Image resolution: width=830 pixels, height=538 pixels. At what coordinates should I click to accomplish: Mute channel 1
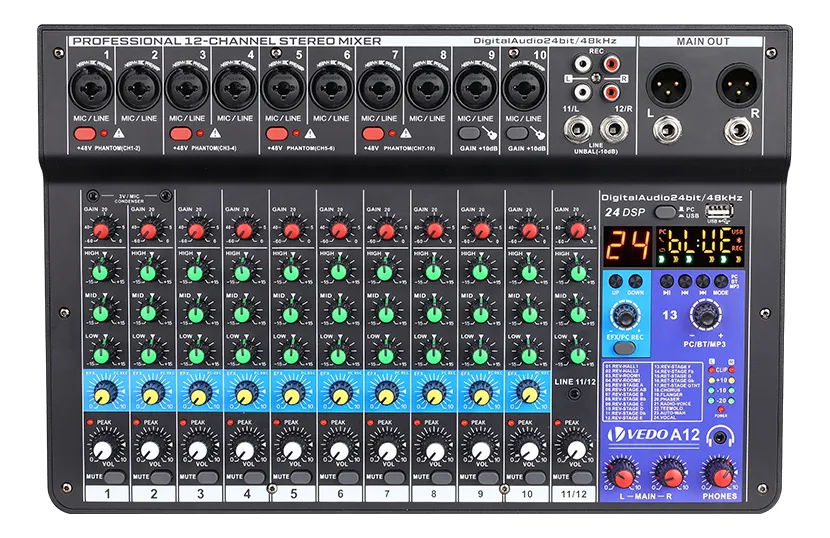108,477
